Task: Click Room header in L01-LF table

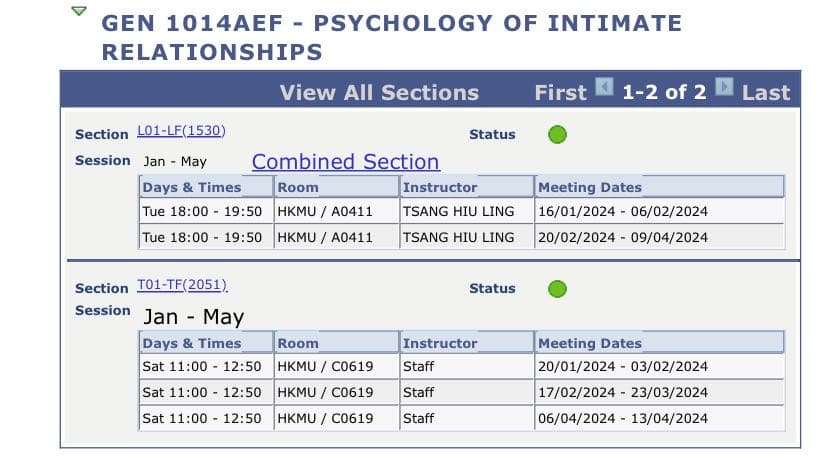Action: [298, 187]
